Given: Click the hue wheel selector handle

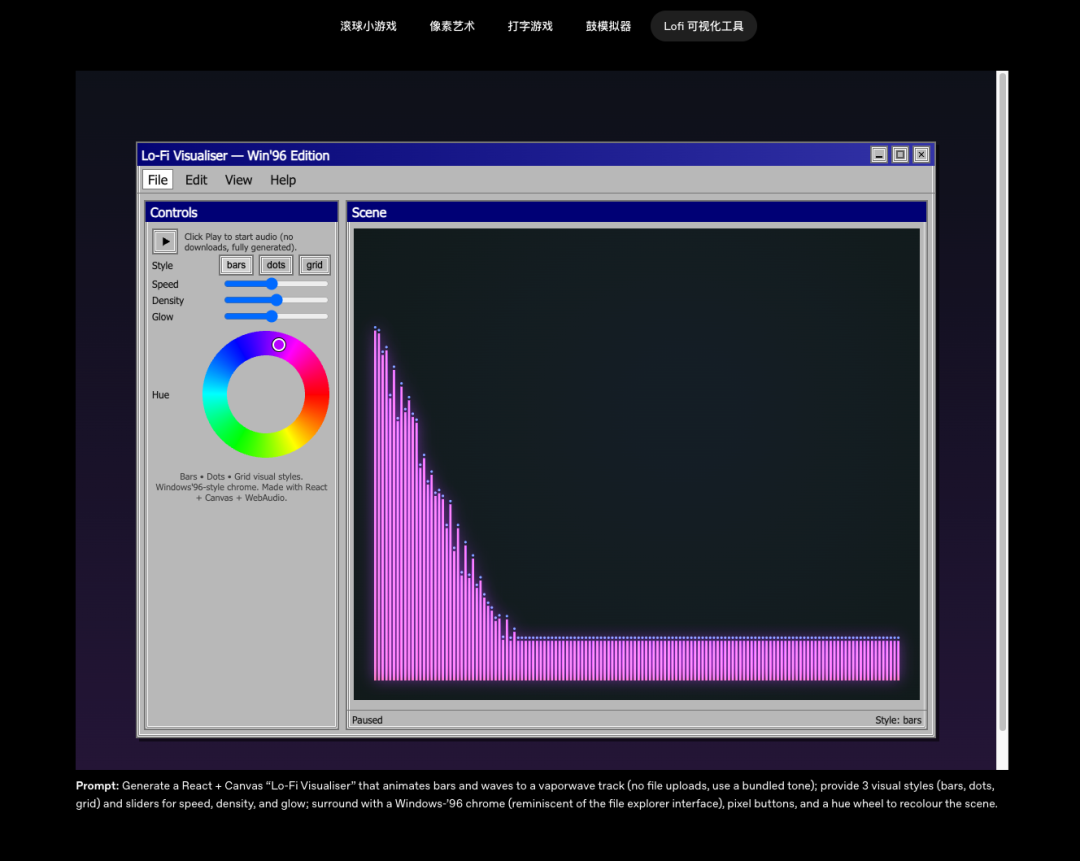Looking at the screenshot, I should (279, 345).
